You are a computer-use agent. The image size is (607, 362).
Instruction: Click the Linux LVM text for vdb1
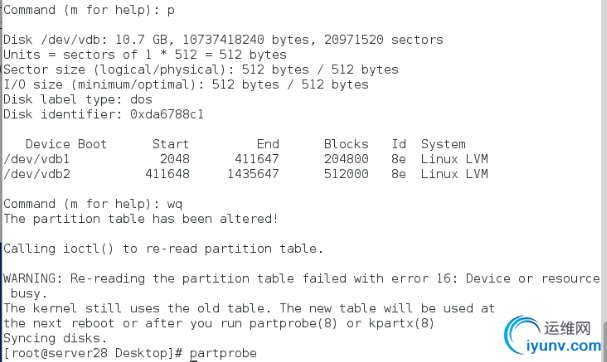[x=454, y=159]
